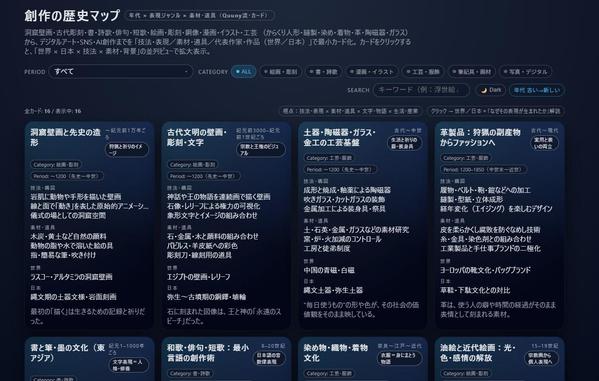Image resolution: width=599 pixels, height=381 pixels.
Task: Select the ALL category chip
Action: point(243,71)
